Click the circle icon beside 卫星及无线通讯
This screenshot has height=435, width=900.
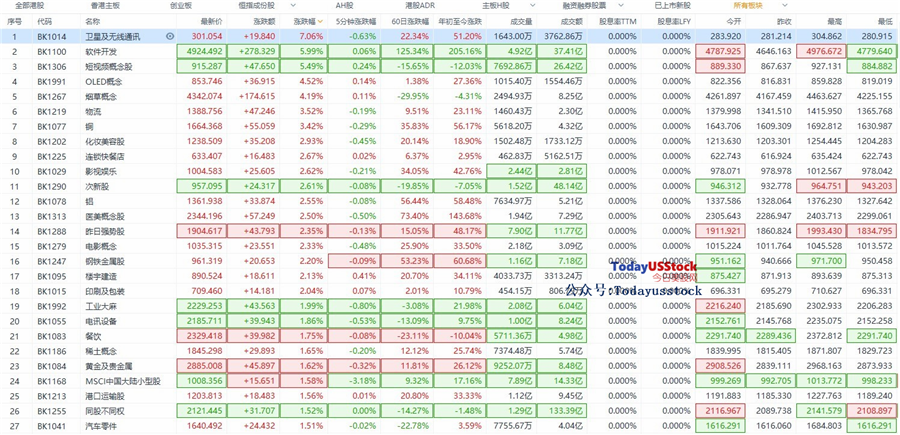tap(170, 36)
